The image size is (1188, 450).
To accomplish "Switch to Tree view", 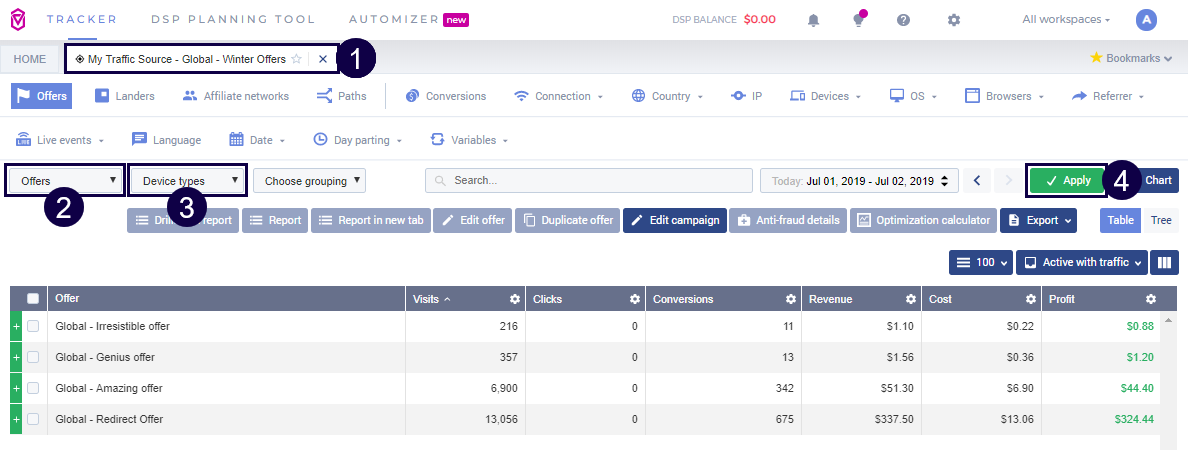I will pos(1161,220).
